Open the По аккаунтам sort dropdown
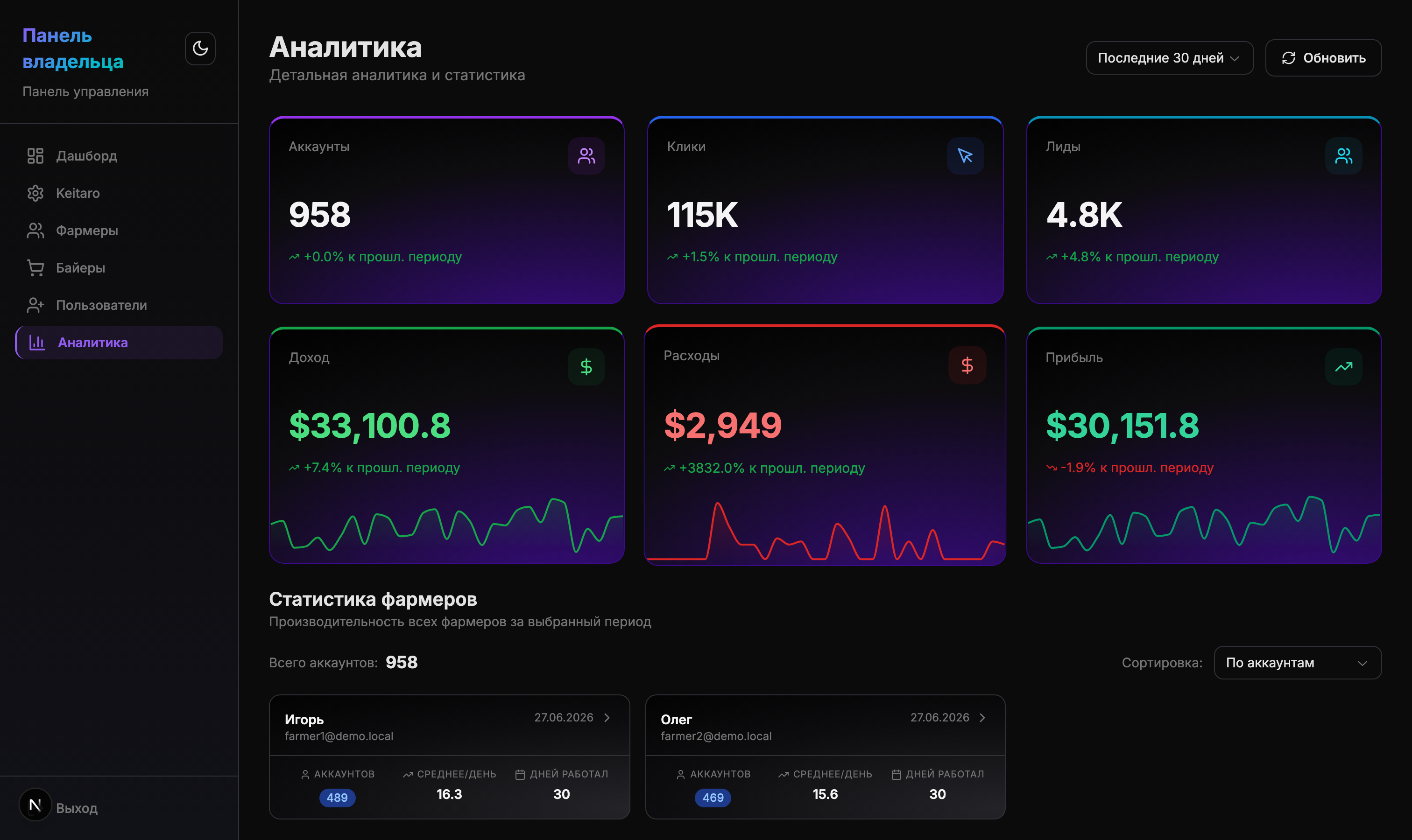The height and width of the screenshot is (840, 1412). pyautogui.click(x=1297, y=663)
